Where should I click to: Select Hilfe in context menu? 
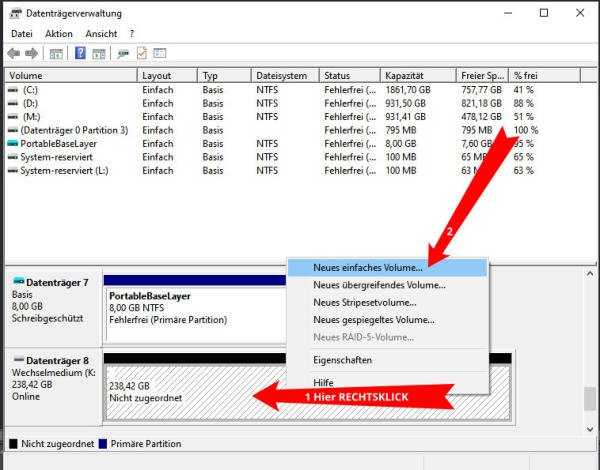(x=387, y=383)
